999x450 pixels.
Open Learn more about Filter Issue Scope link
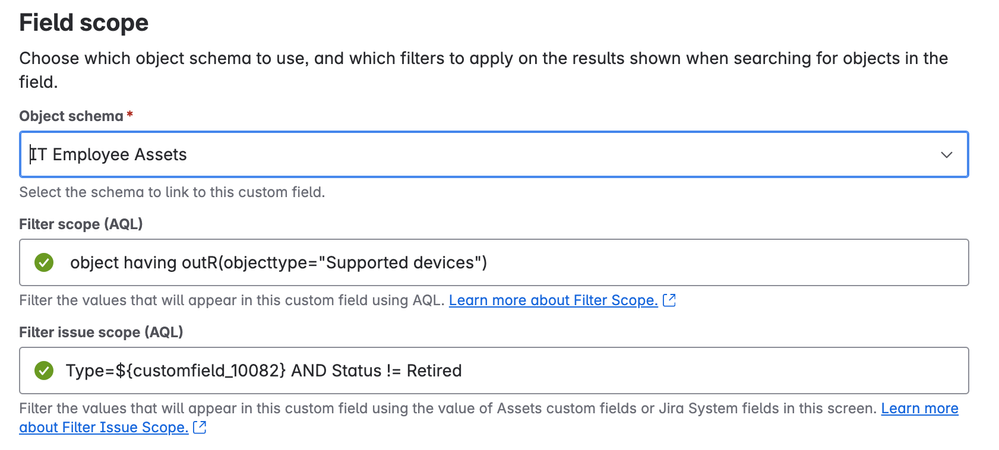tap(919, 408)
